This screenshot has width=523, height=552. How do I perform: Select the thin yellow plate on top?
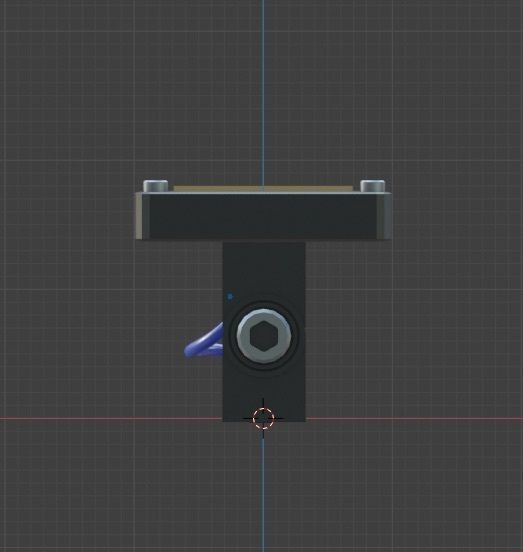click(x=263, y=189)
